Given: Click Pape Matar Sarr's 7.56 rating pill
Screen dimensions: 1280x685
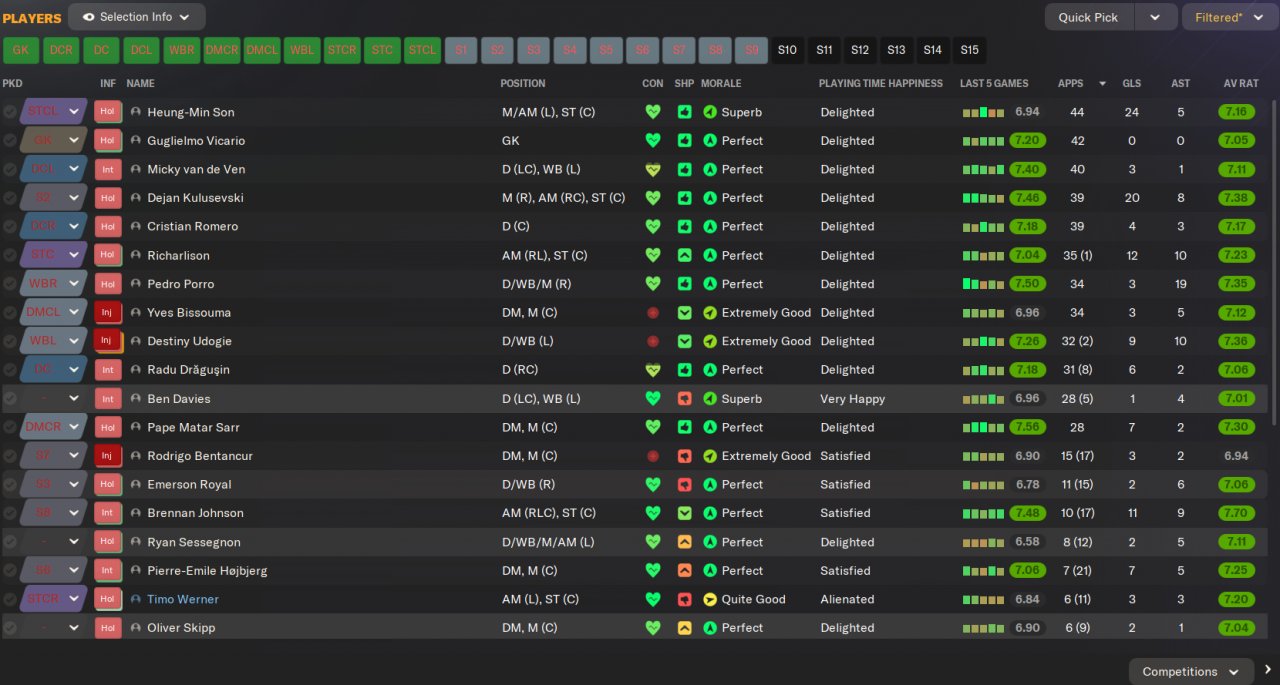Looking at the screenshot, I should click(1027, 427).
